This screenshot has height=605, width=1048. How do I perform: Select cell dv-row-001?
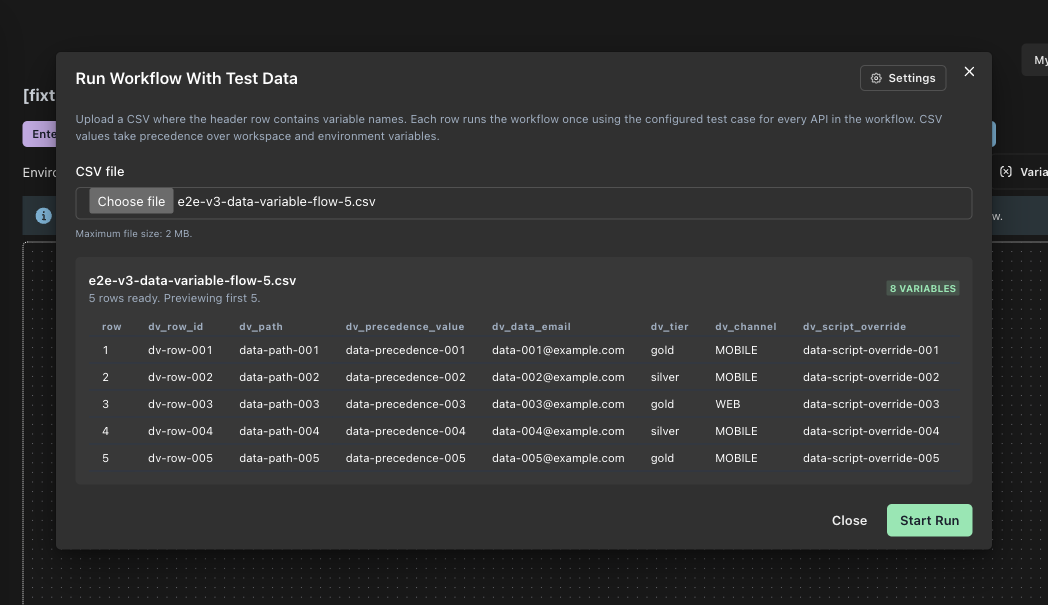point(180,350)
